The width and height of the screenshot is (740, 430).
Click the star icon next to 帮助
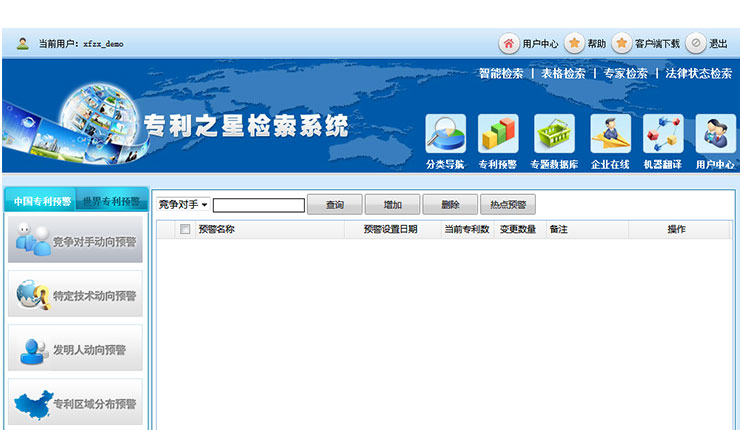pyautogui.click(x=574, y=43)
